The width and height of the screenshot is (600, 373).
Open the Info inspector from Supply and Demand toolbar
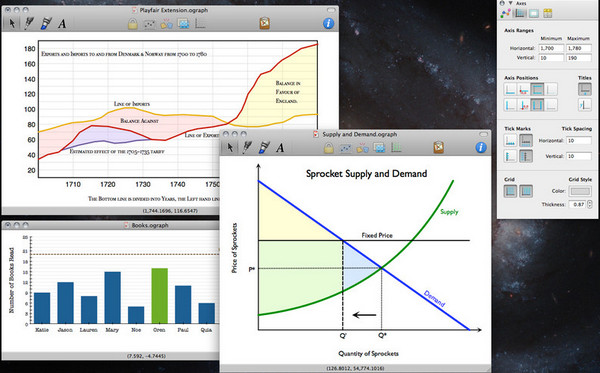481,147
